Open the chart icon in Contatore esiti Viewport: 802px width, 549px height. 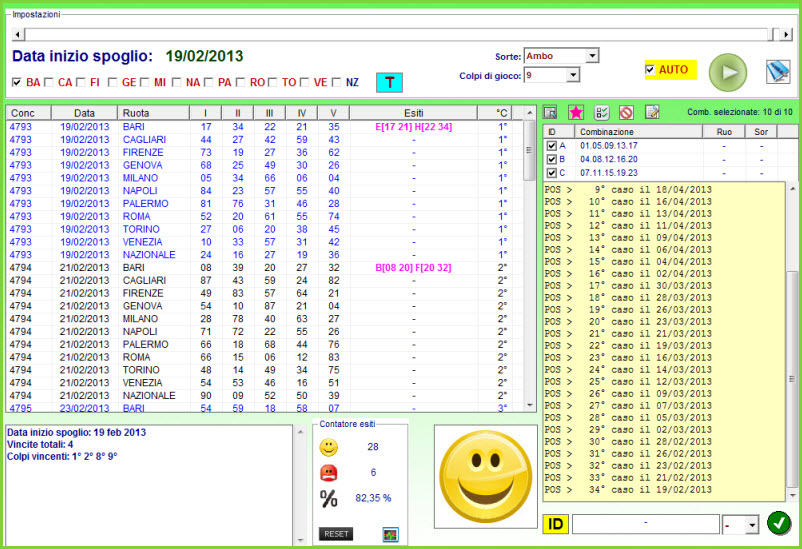(x=390, y=534)
